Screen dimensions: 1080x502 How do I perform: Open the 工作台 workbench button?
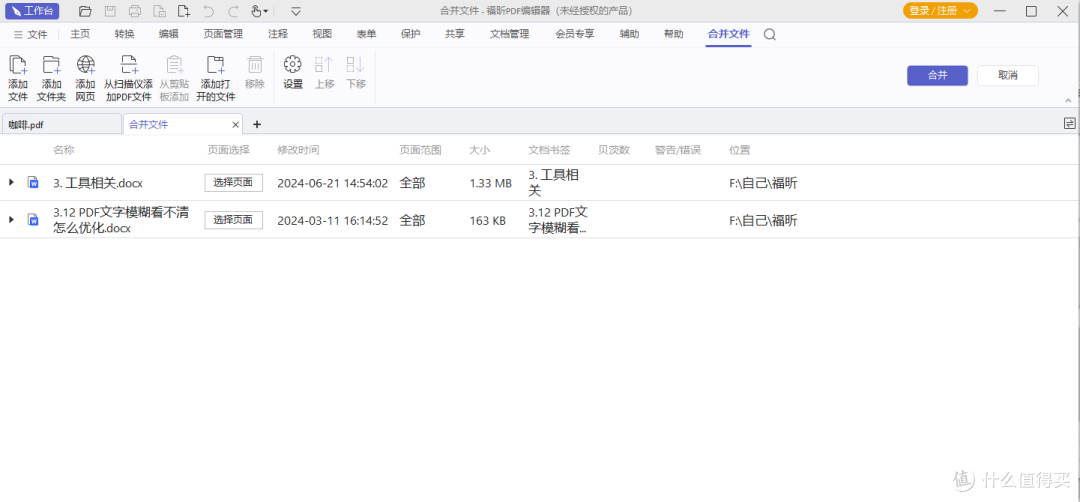pyautogui.click(x=32, y=11)
